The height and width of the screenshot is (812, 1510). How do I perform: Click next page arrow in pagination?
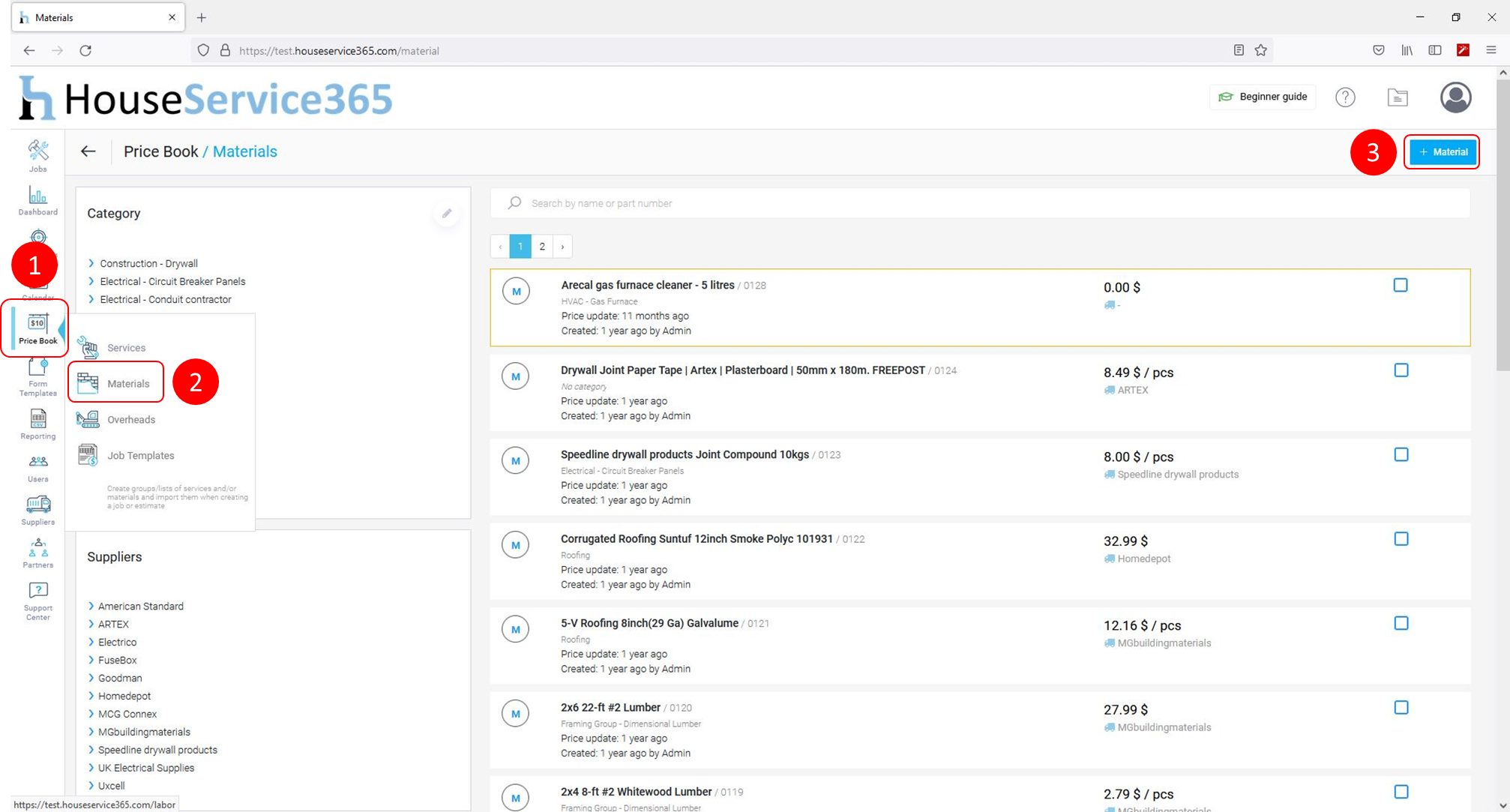(562, 247)
